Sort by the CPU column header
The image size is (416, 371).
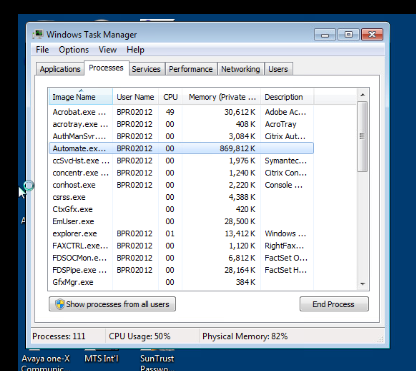tap(170, 97)
